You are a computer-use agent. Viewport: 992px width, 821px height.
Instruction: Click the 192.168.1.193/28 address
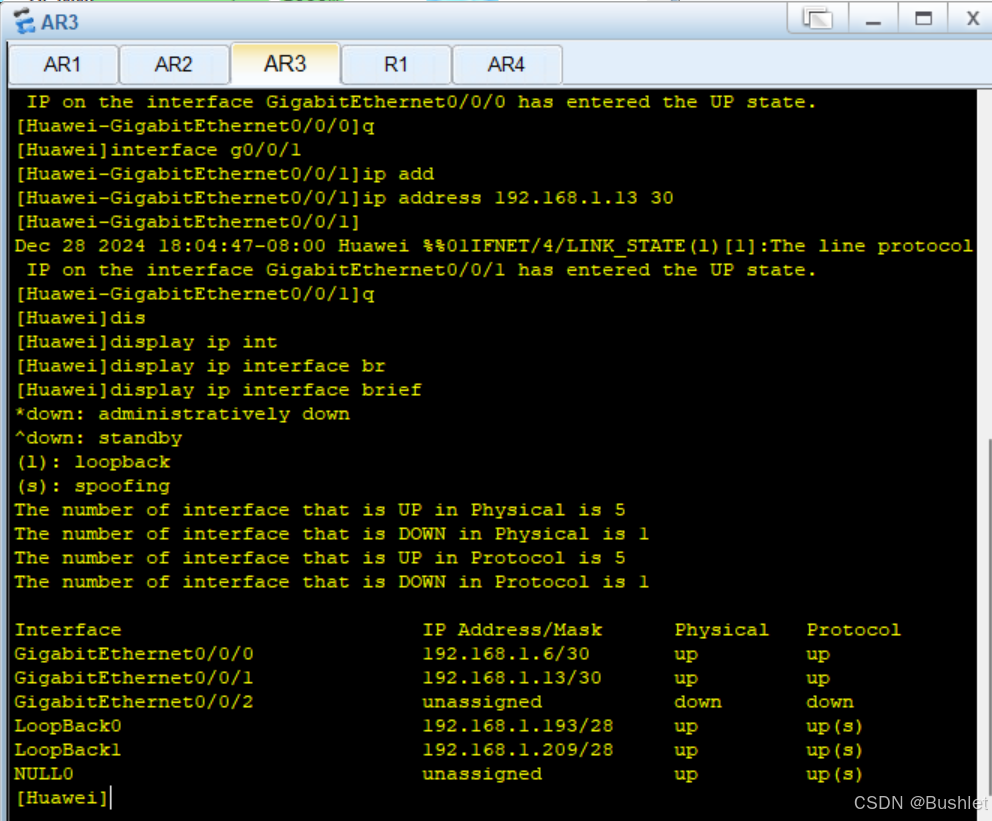click(x=518, y=725)
